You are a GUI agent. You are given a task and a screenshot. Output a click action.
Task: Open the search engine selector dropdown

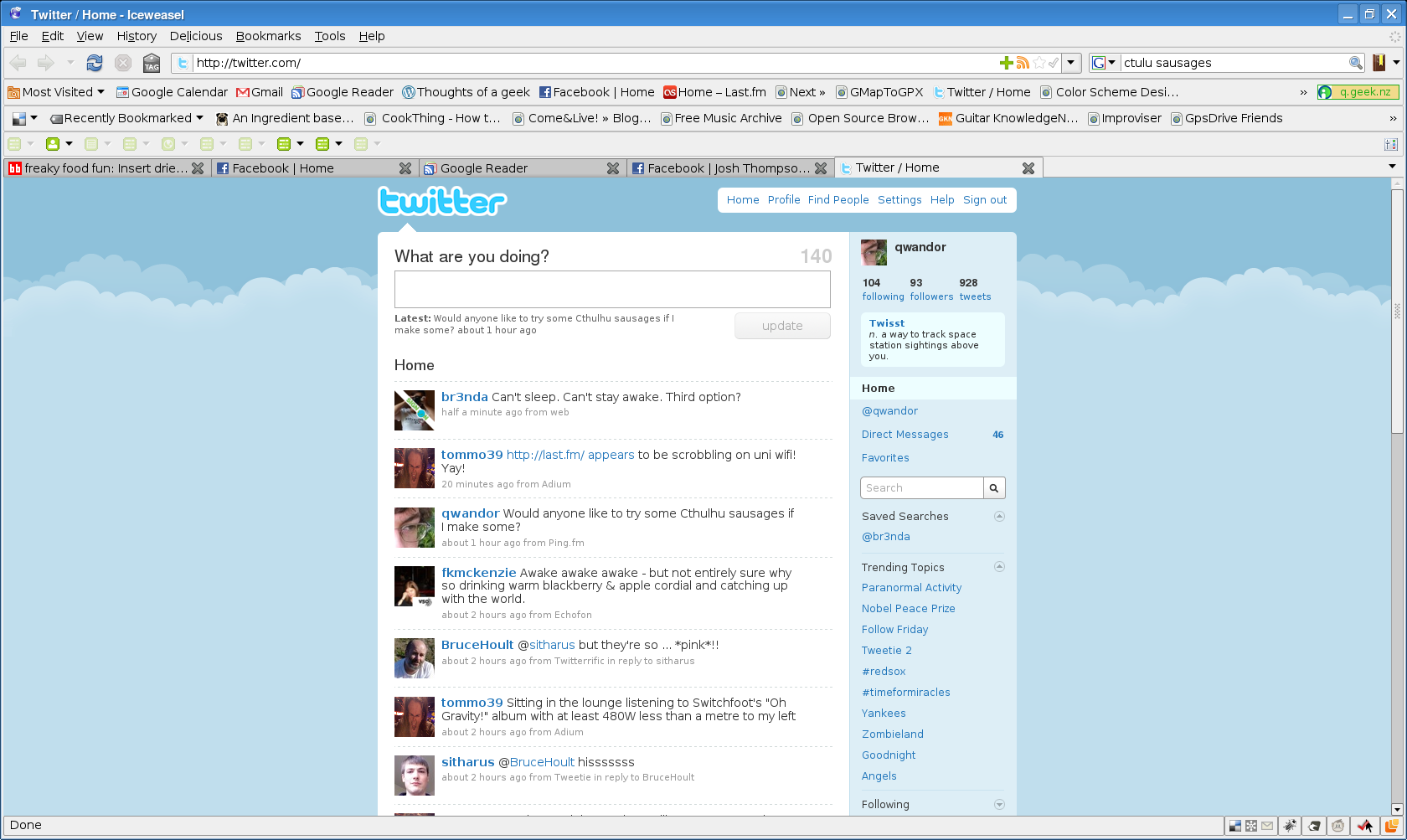(x=1105, y=63)
